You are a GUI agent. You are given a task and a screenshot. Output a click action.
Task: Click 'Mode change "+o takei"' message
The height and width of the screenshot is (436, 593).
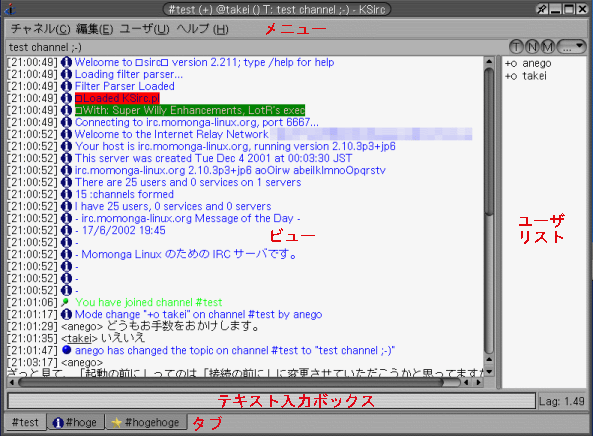(199, 314)
